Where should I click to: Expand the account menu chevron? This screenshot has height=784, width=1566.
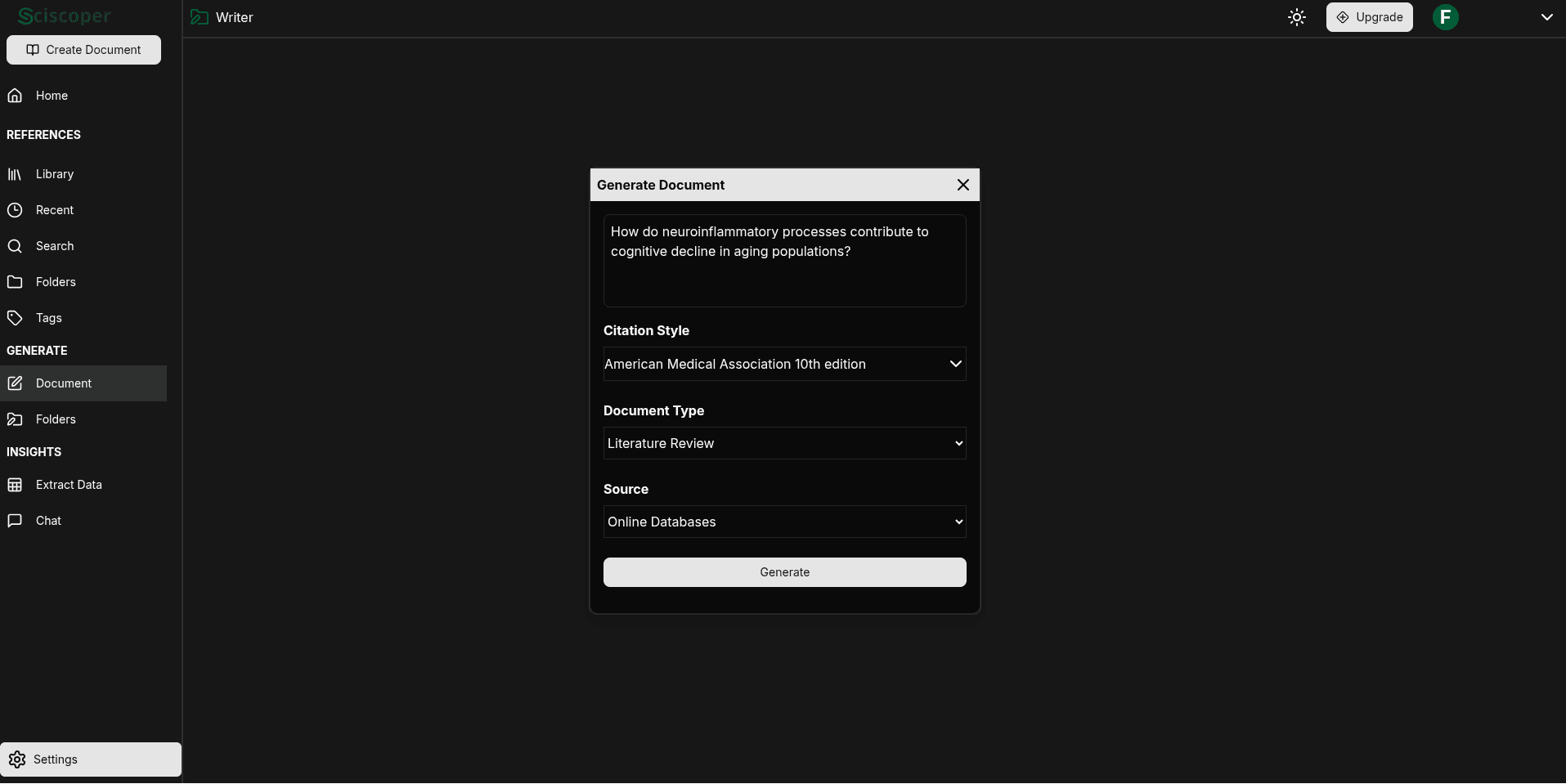1546,17
